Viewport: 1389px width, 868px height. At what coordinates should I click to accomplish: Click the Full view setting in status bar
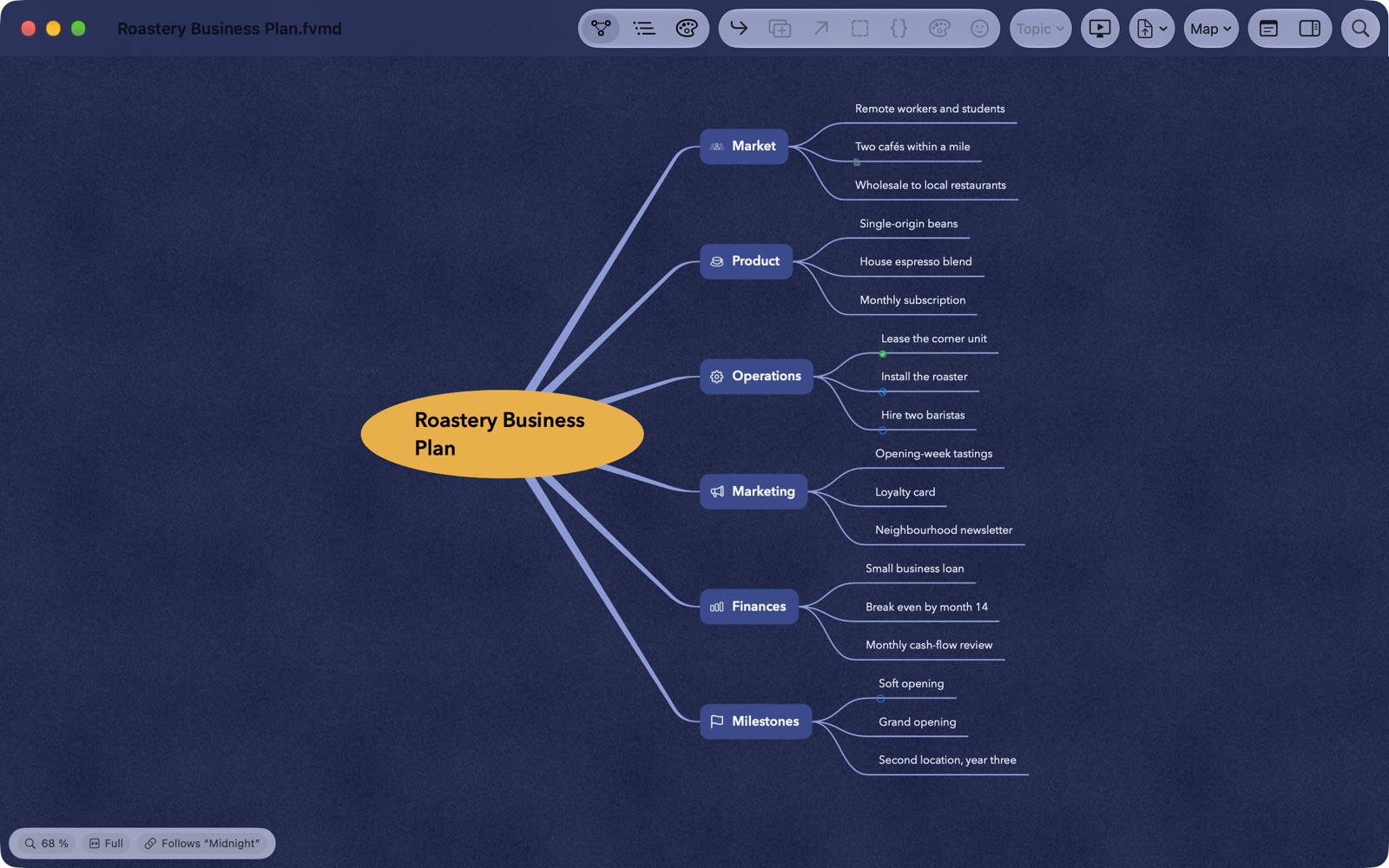coord(106,844)
